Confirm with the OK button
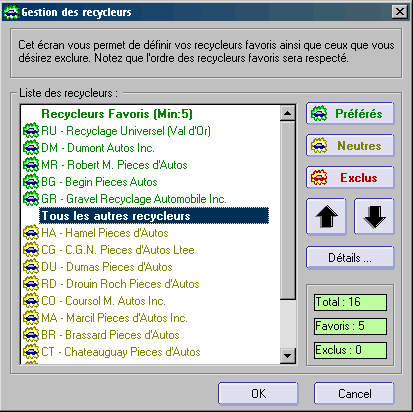This screenshot has width=413, height=412. [x=258, y=394]
